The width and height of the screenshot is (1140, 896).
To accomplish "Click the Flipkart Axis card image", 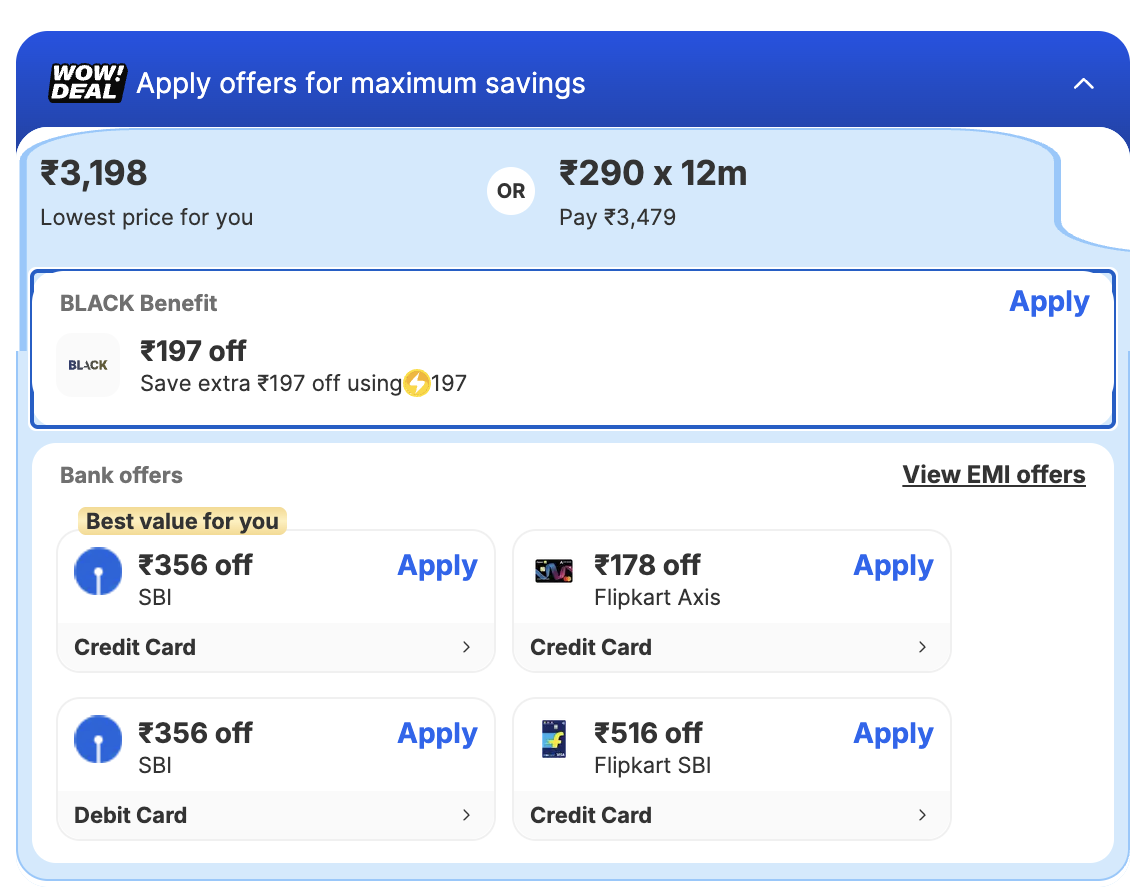I will click(x=554, y=572).
